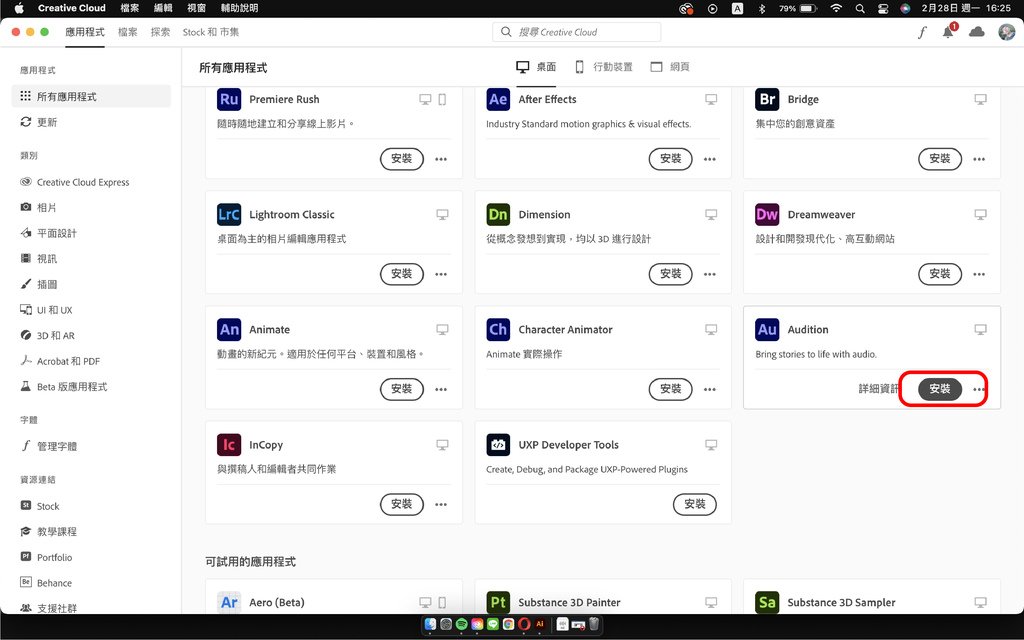Switch to the 行動裝置 tab
Image resolution: width=1024 pixels, height=640 pixels.
(x=603, y=67)
